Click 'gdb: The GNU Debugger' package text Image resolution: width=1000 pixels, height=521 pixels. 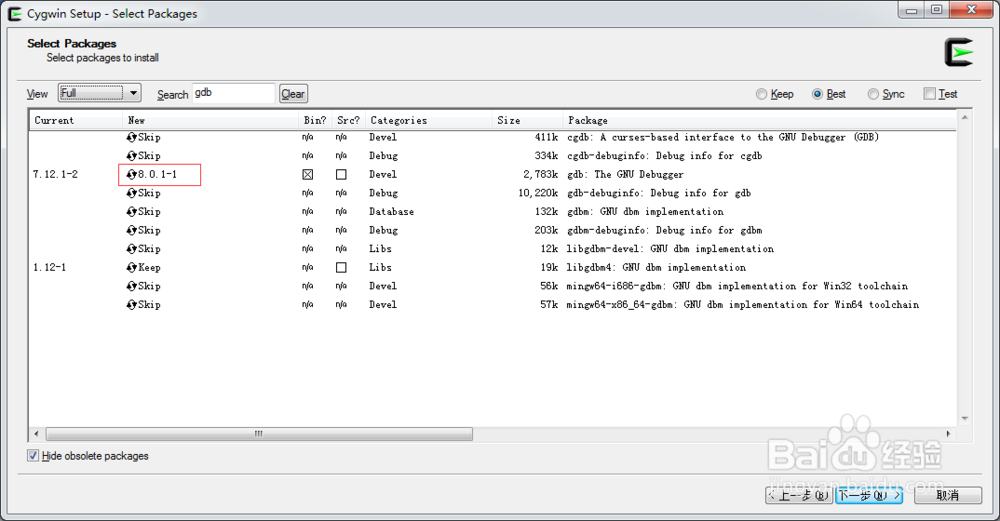coord(625,174)
